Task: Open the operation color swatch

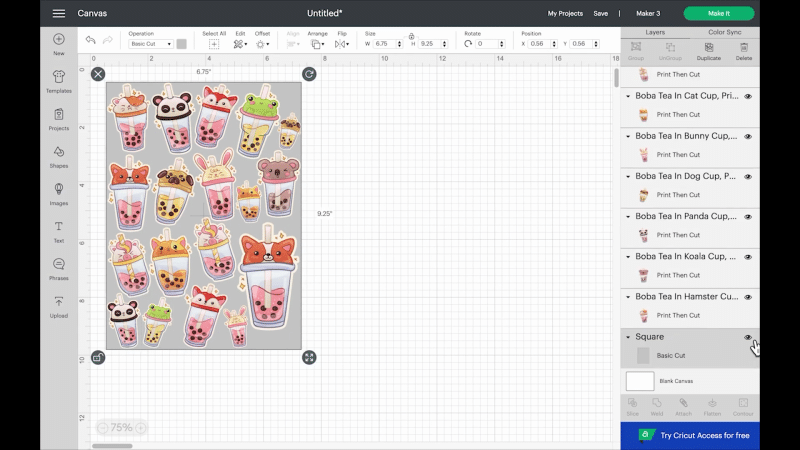Action: coord(182,44)
